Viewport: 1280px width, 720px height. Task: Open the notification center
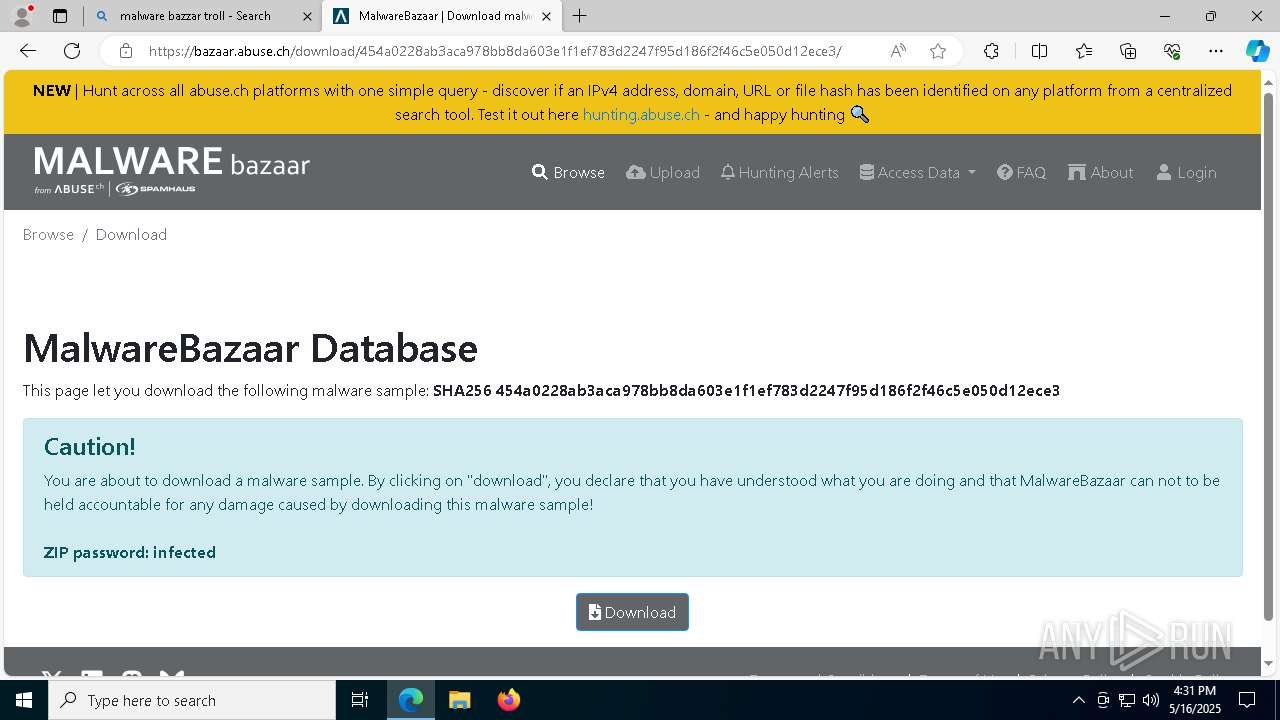pos(1247,700)
